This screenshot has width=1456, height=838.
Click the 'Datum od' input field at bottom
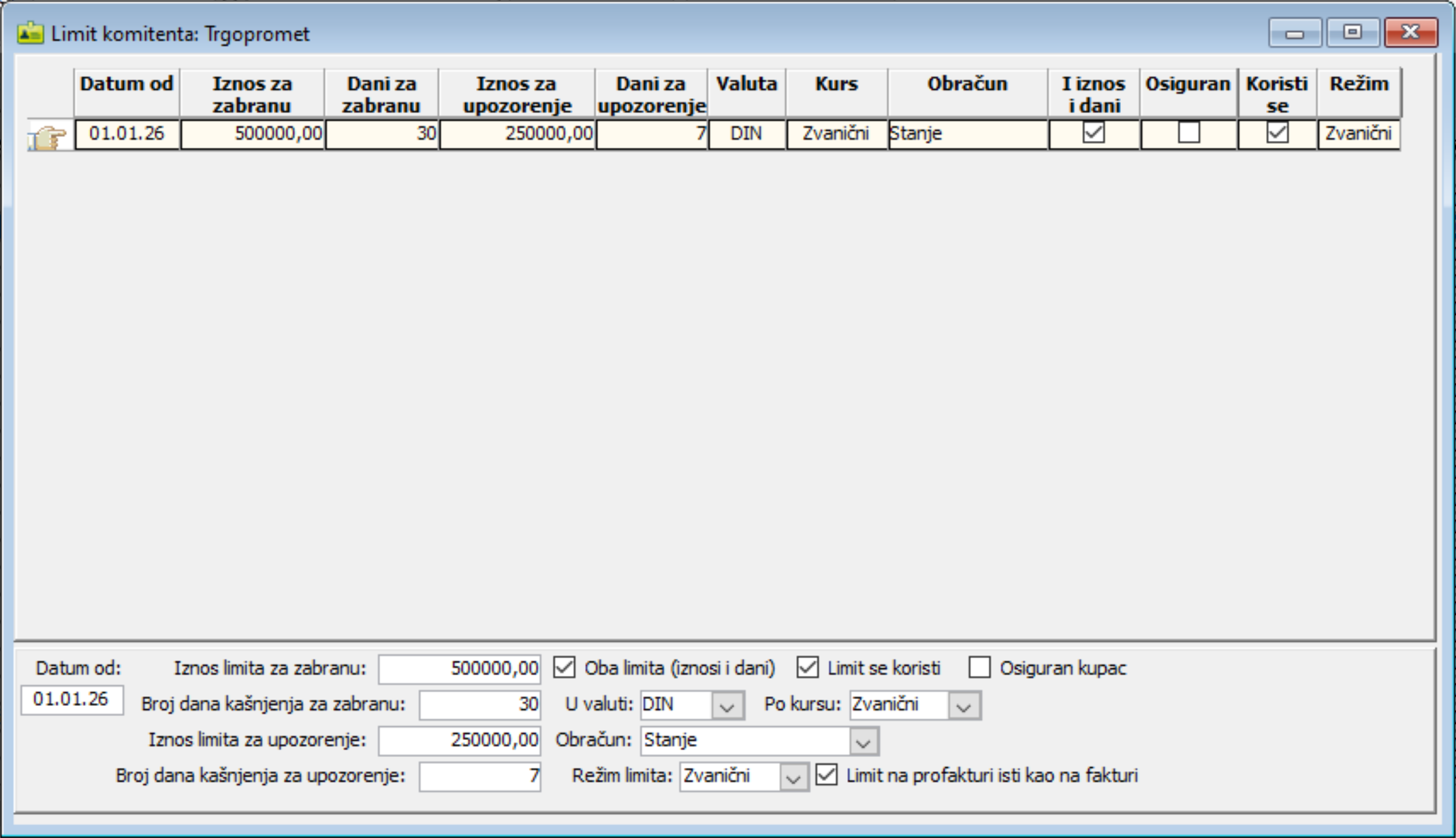pyautogui.click(x=72, y=700)
